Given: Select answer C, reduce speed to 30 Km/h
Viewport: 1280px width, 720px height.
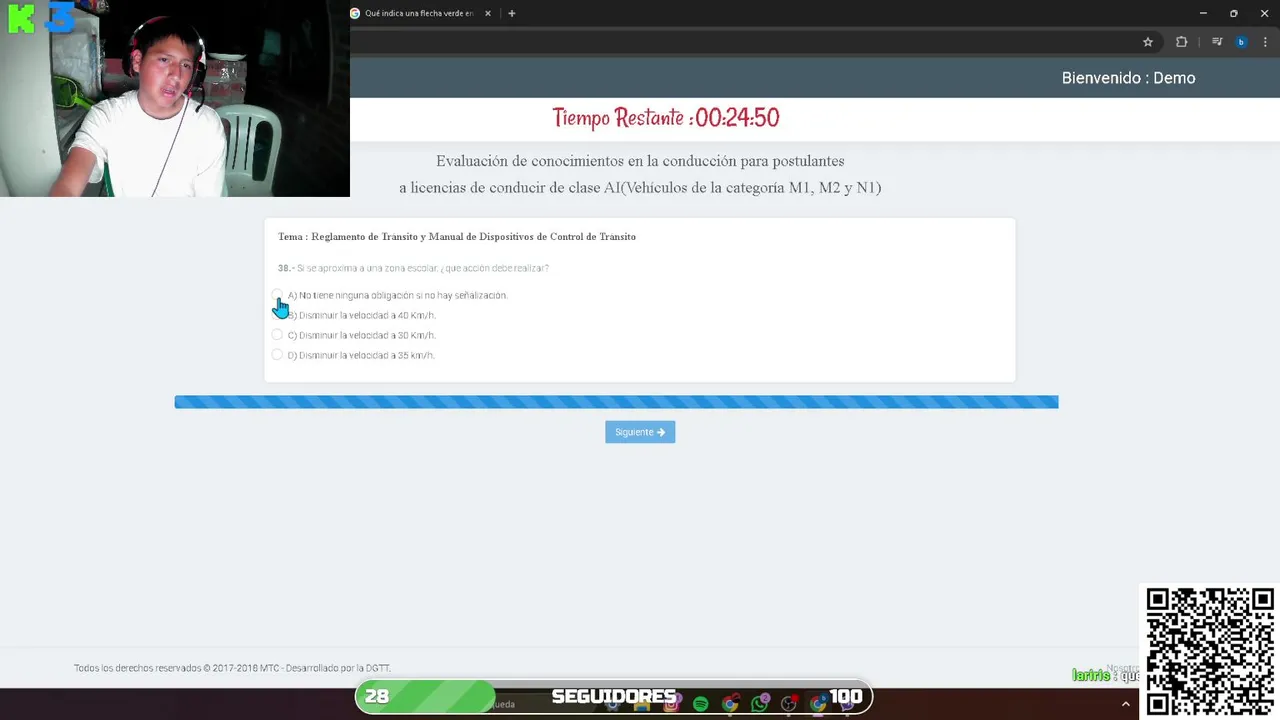Looking at the screenshot, I should [277, 335].
